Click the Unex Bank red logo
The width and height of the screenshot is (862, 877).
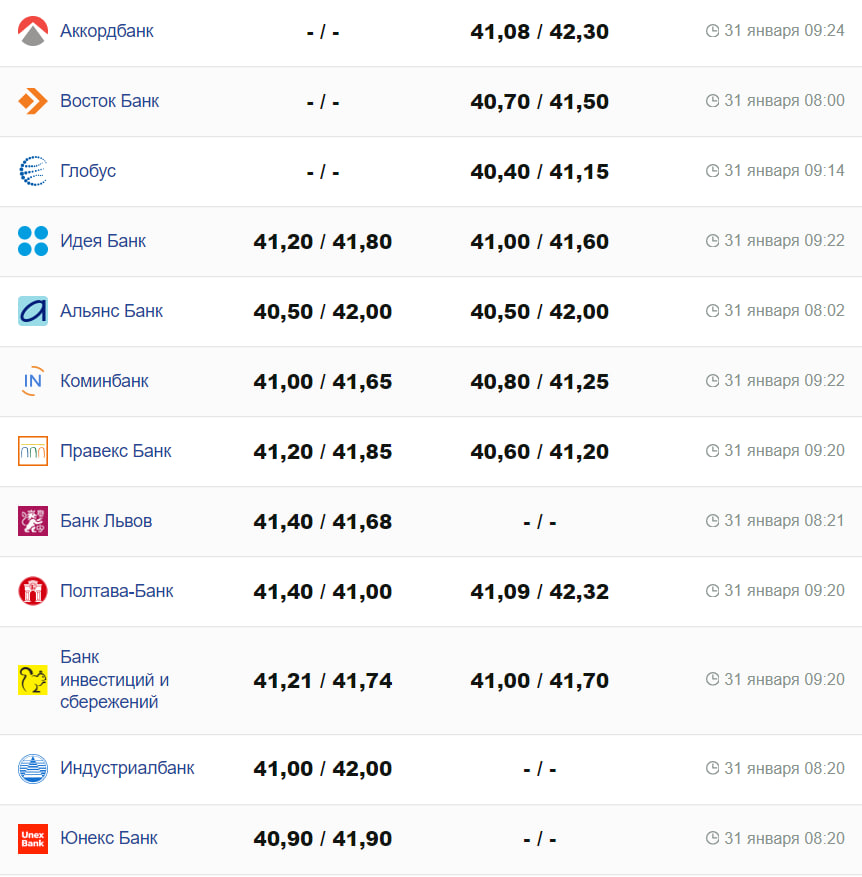(x=33, y=839)
